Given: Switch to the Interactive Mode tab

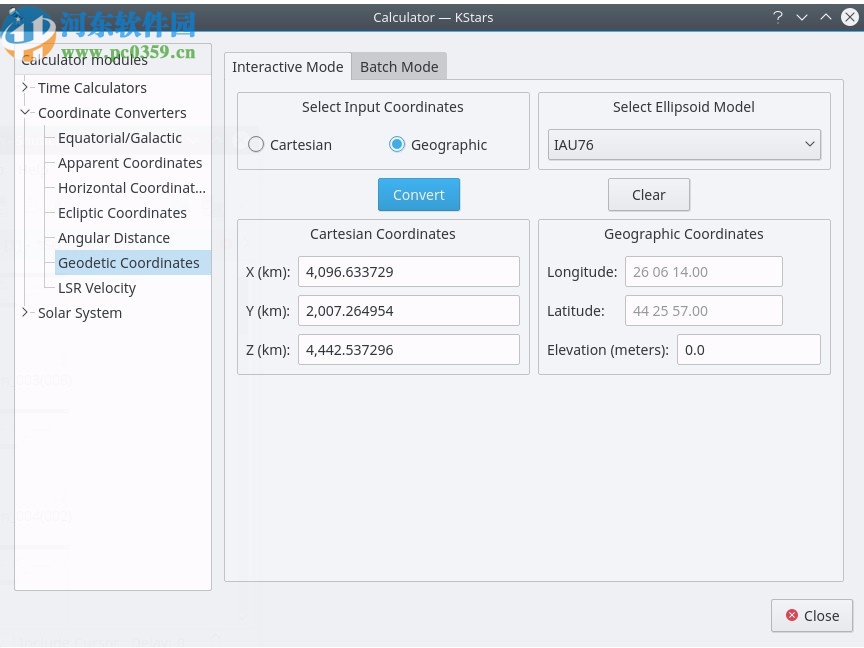Looking at the screenshot, I should [x=287, y=67].
